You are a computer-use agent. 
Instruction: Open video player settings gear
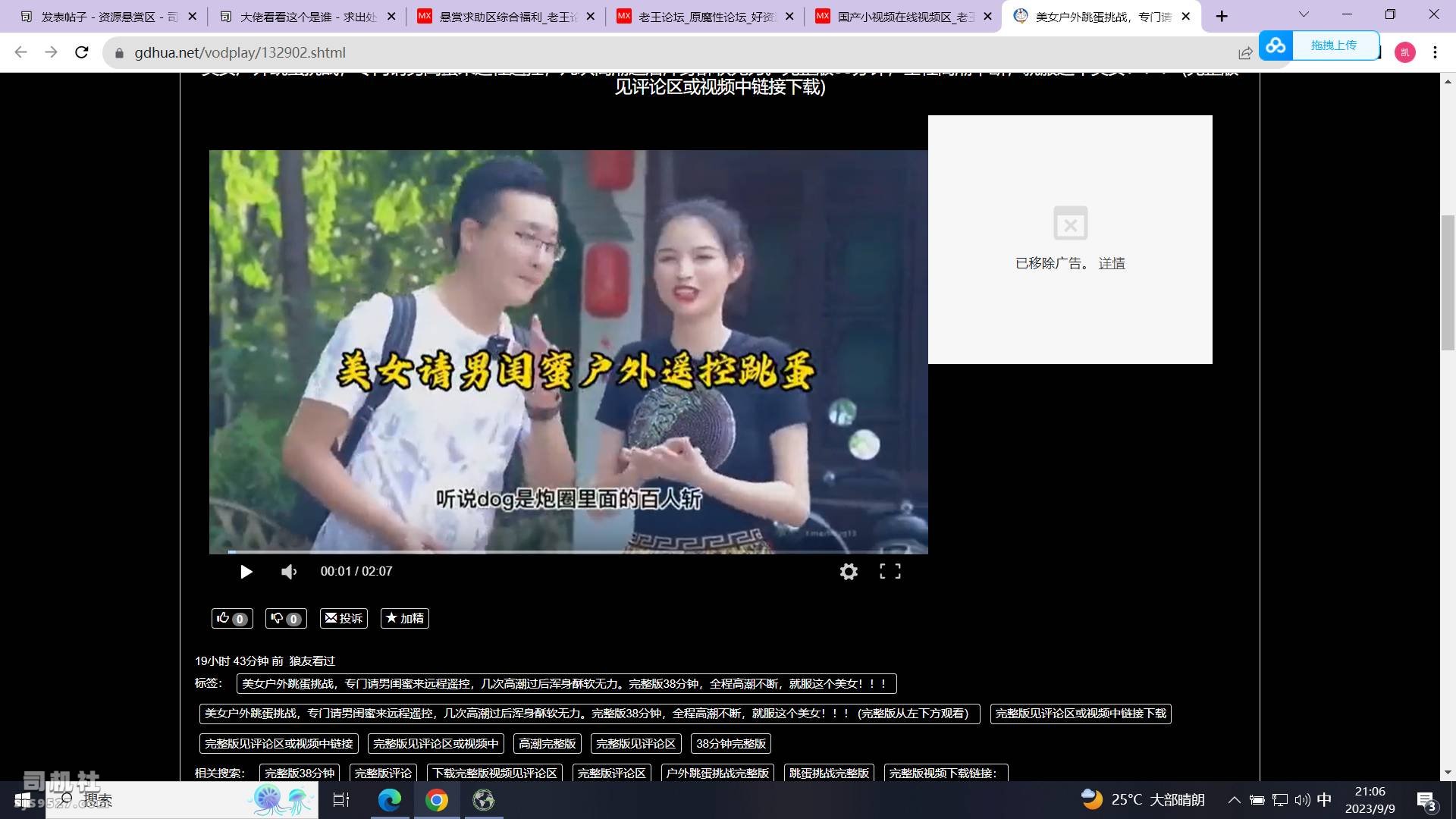point(849,572)
